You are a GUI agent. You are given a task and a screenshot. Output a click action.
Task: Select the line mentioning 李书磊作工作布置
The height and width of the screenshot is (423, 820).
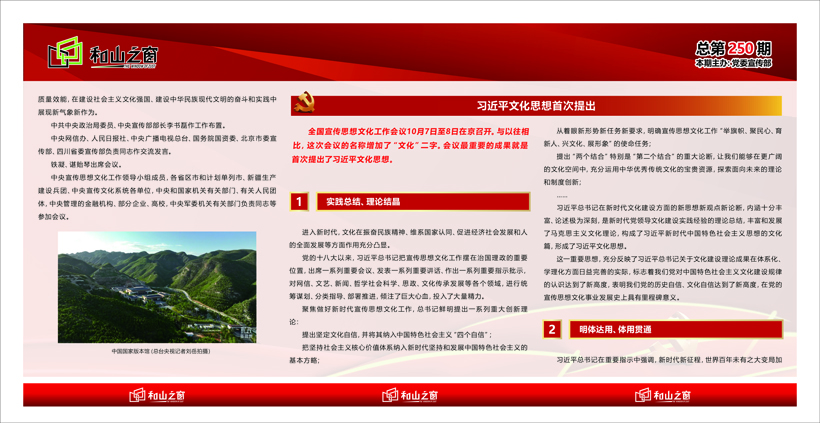pyautogui.click(x=138, y=125)
